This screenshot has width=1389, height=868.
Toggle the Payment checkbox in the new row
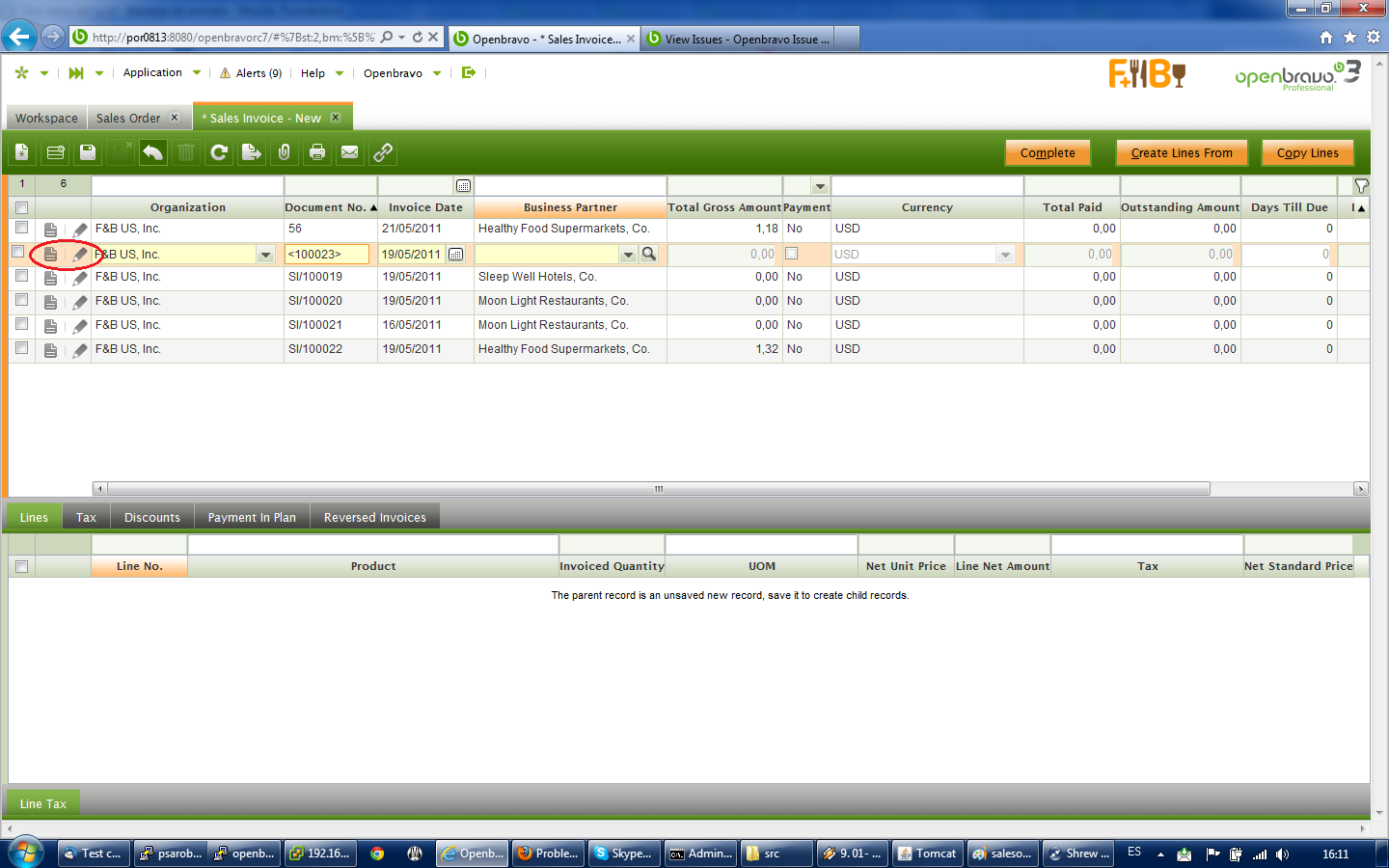(x=792, y=254)
